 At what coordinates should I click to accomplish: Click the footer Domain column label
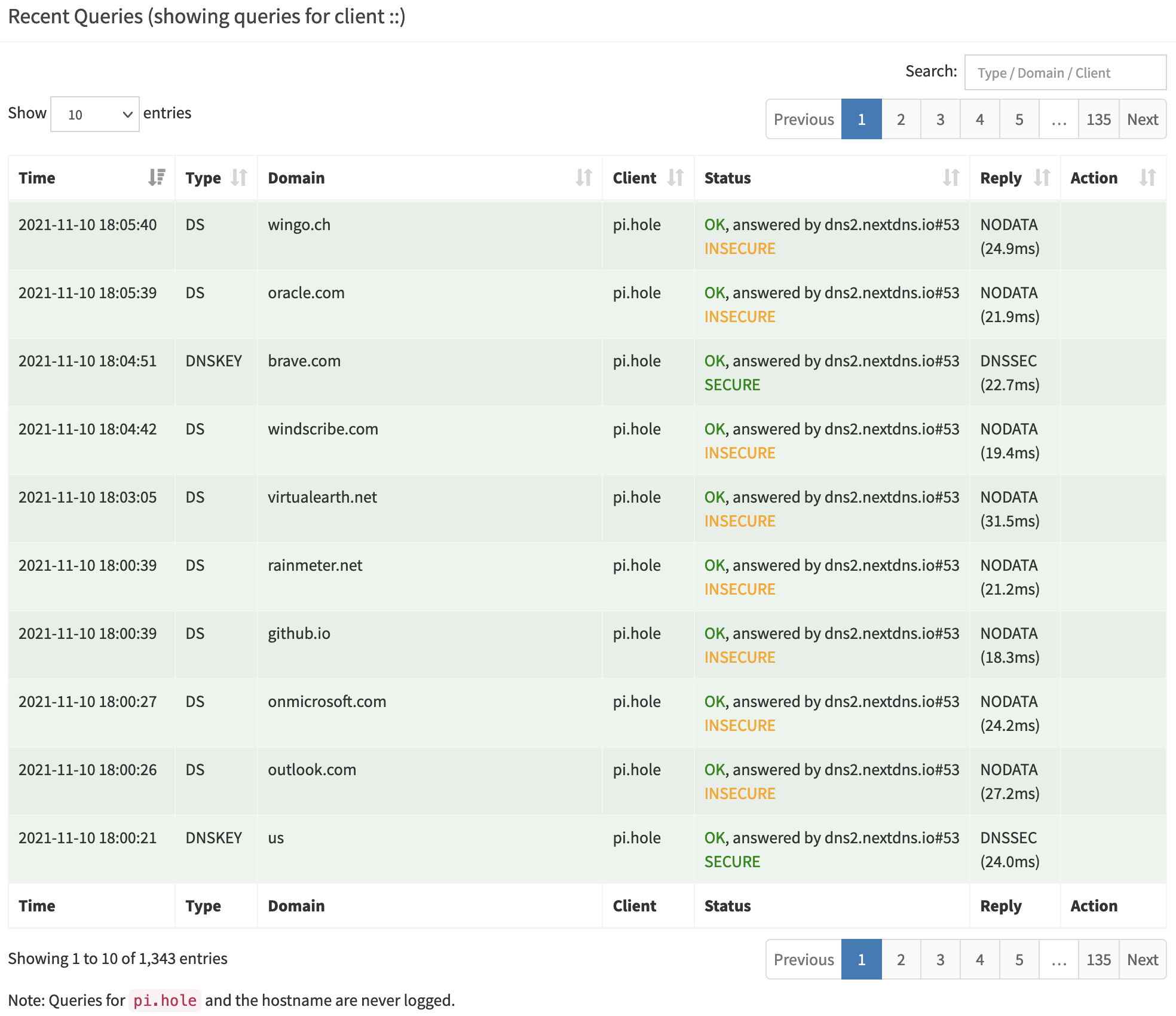click(x=296, y=906)
